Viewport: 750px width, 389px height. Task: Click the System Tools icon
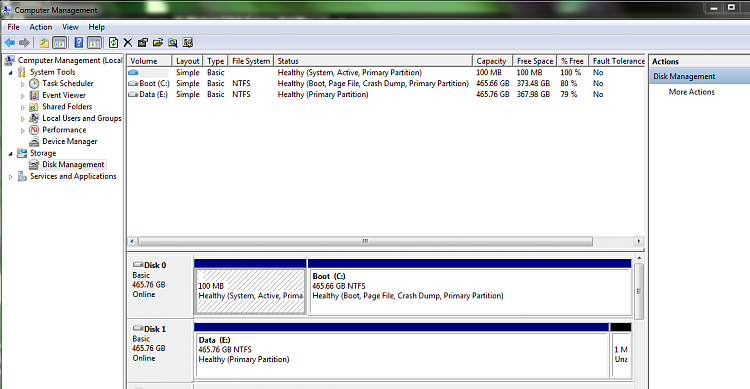coord(22,72)
